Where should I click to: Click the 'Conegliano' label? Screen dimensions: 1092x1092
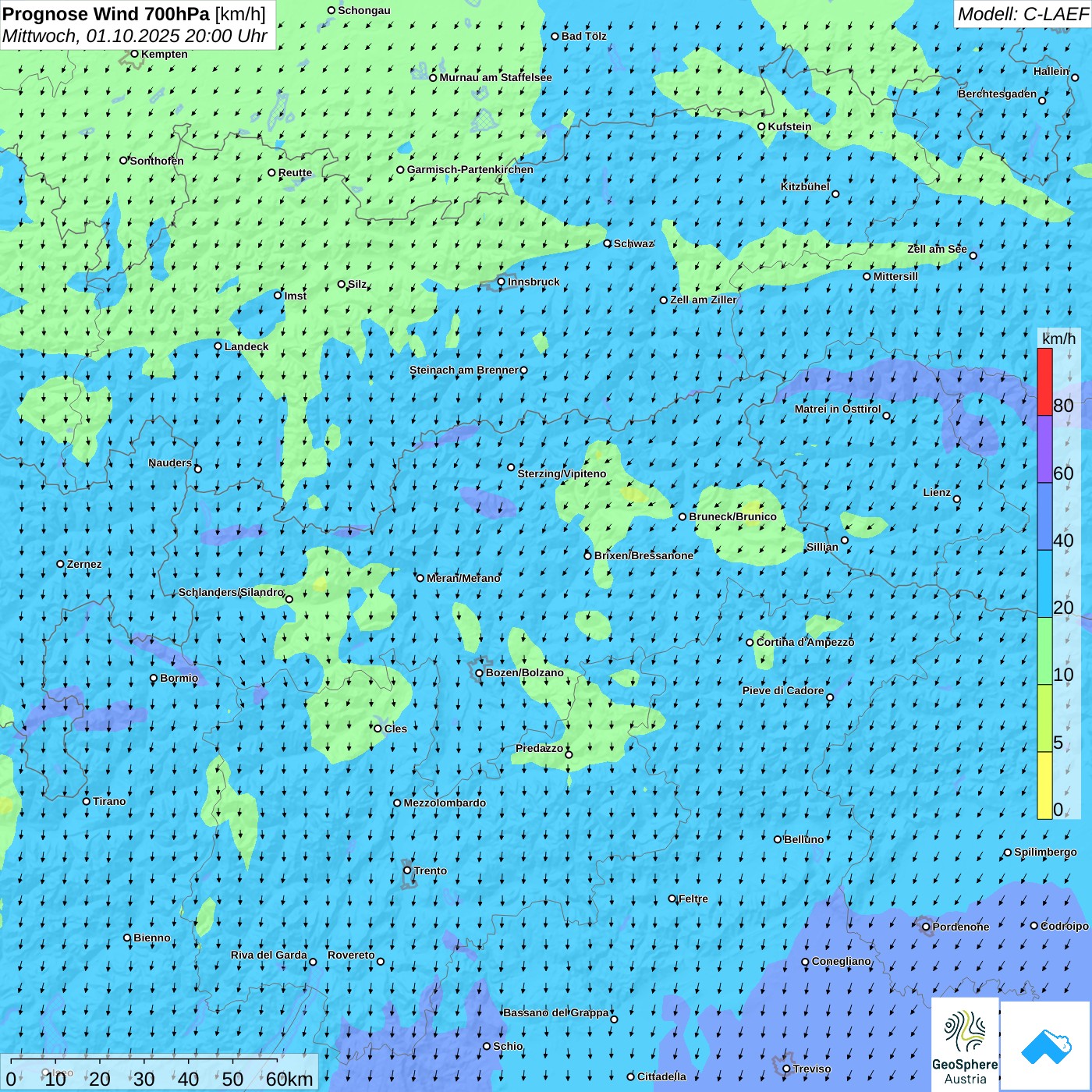click(842, 961)
